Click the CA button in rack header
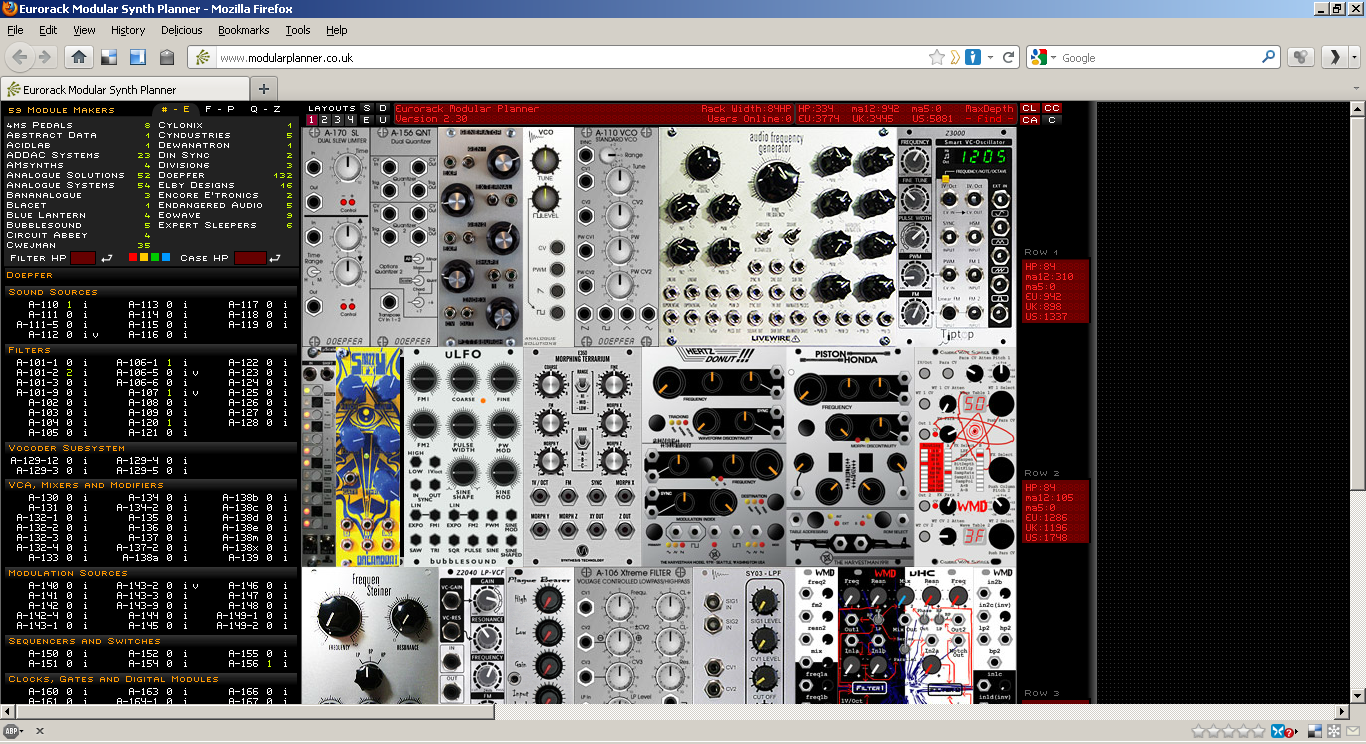 point(1030,120)
